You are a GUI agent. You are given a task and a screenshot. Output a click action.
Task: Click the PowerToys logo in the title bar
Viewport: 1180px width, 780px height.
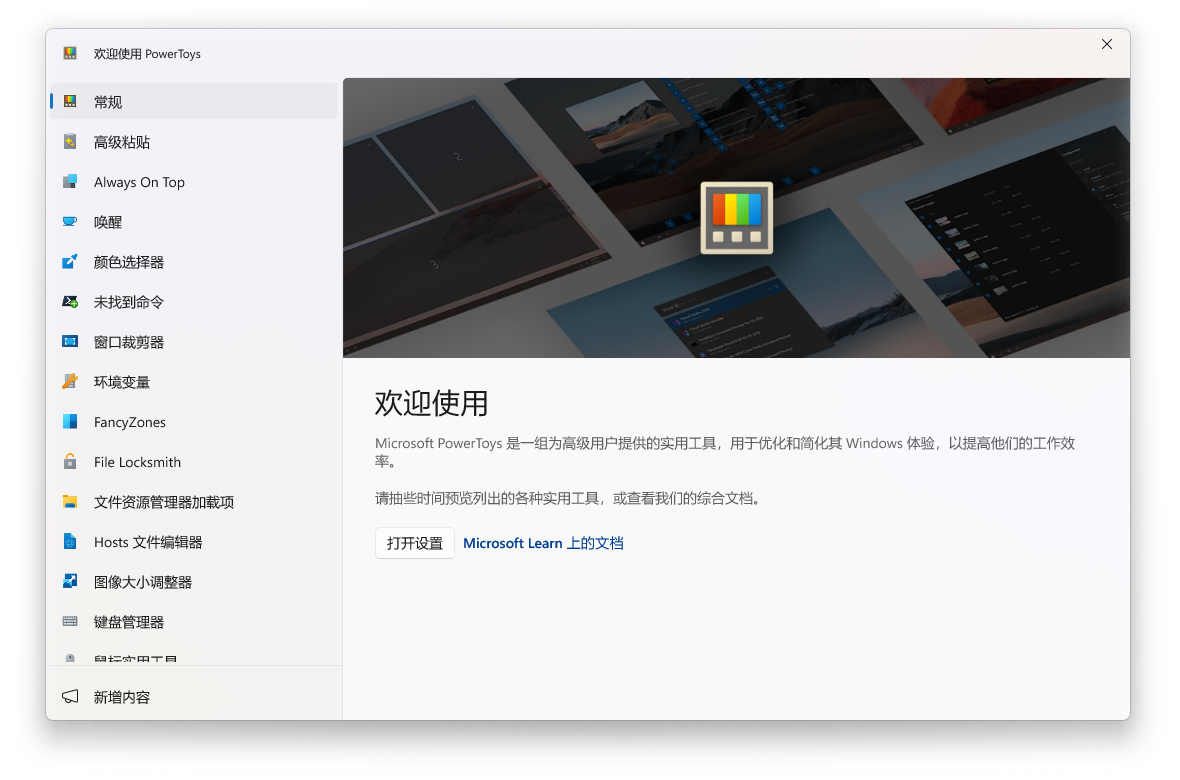[x=70, y=52]
